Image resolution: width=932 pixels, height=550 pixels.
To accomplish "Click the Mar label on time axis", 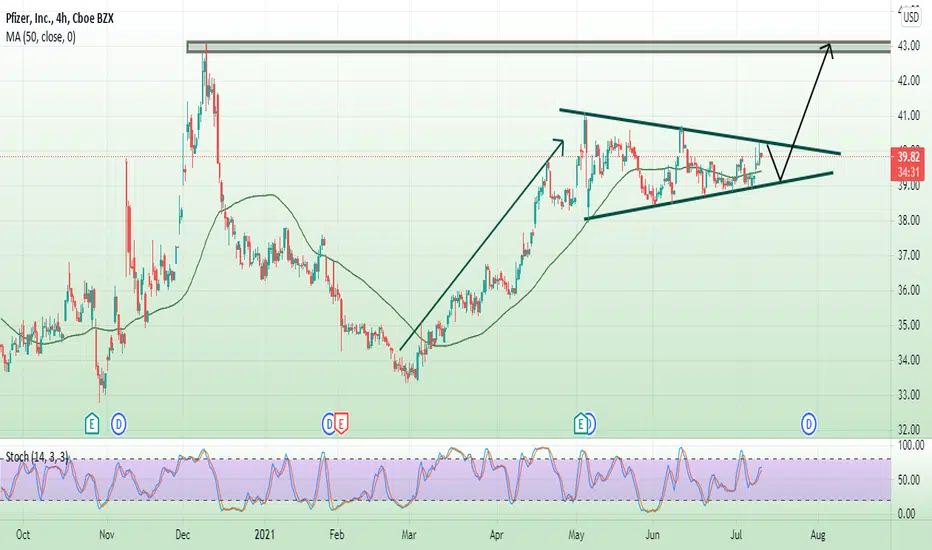I will click(408, 535).
